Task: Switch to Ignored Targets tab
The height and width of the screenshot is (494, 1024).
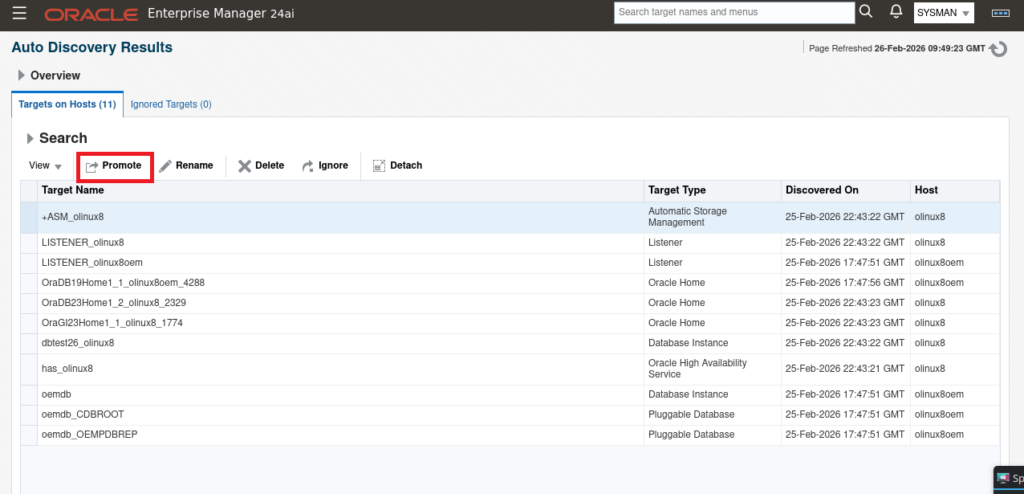Action: click(171, 104)
